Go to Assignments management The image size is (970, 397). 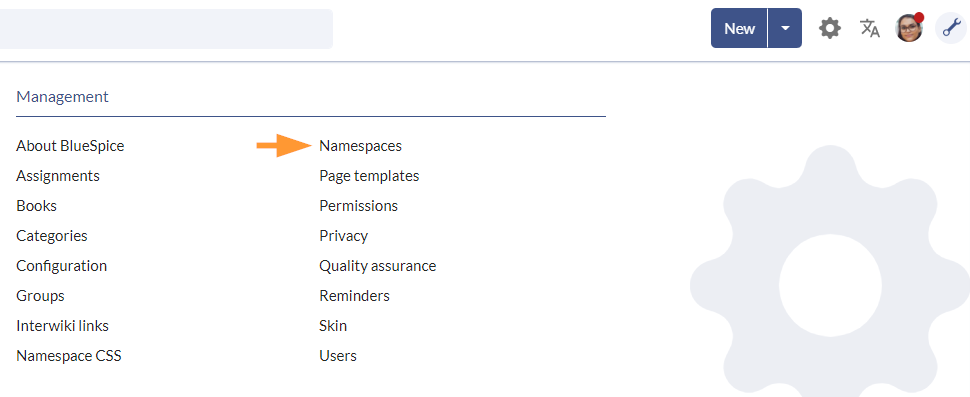[58, 176]
